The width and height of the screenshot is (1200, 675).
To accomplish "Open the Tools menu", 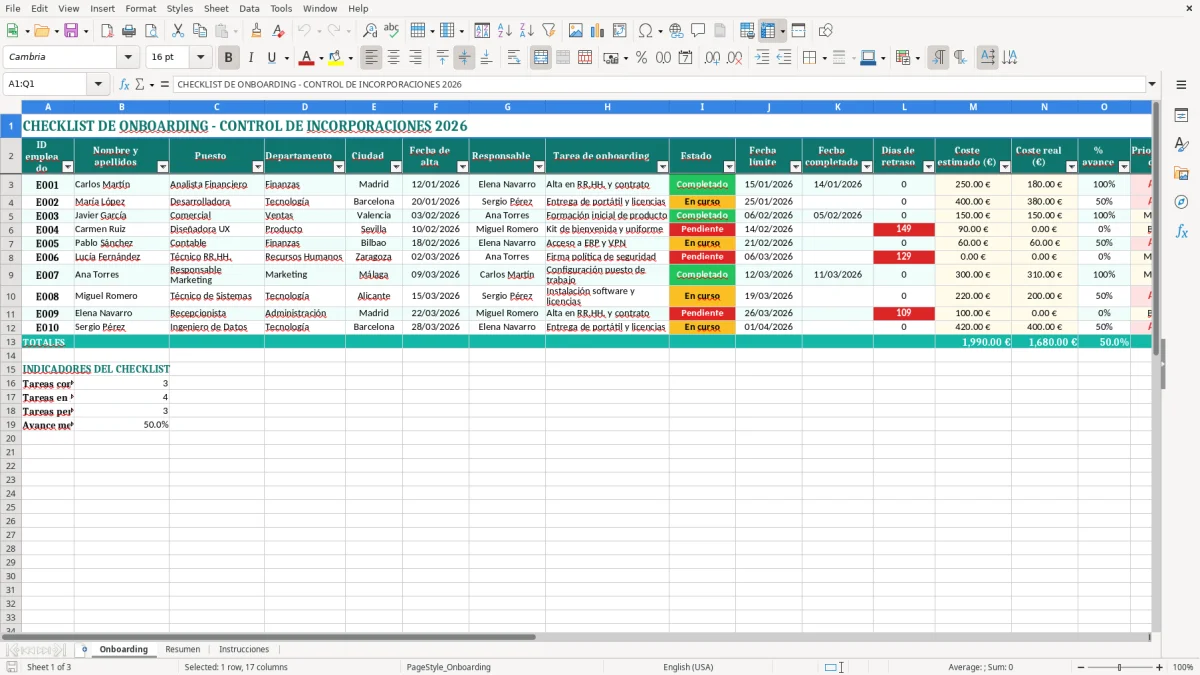I will [281, 8].
